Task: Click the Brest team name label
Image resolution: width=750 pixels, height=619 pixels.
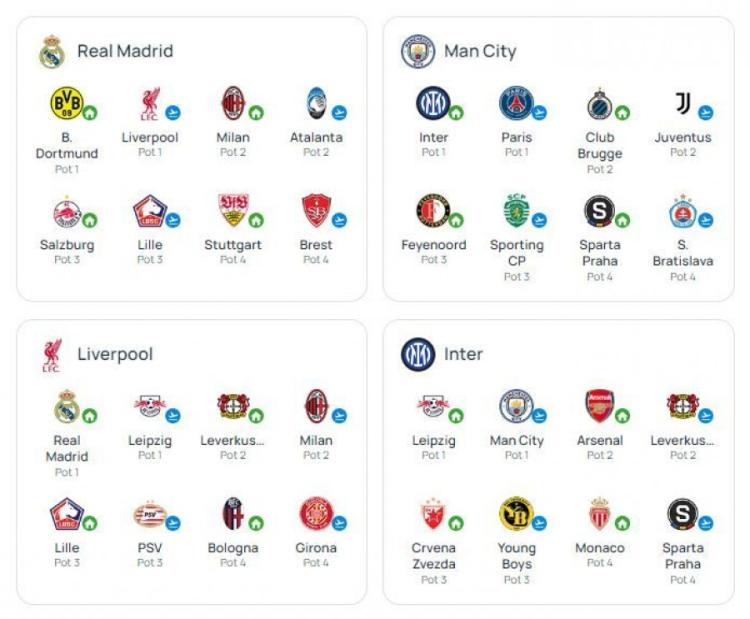Action: pos(316,245)
